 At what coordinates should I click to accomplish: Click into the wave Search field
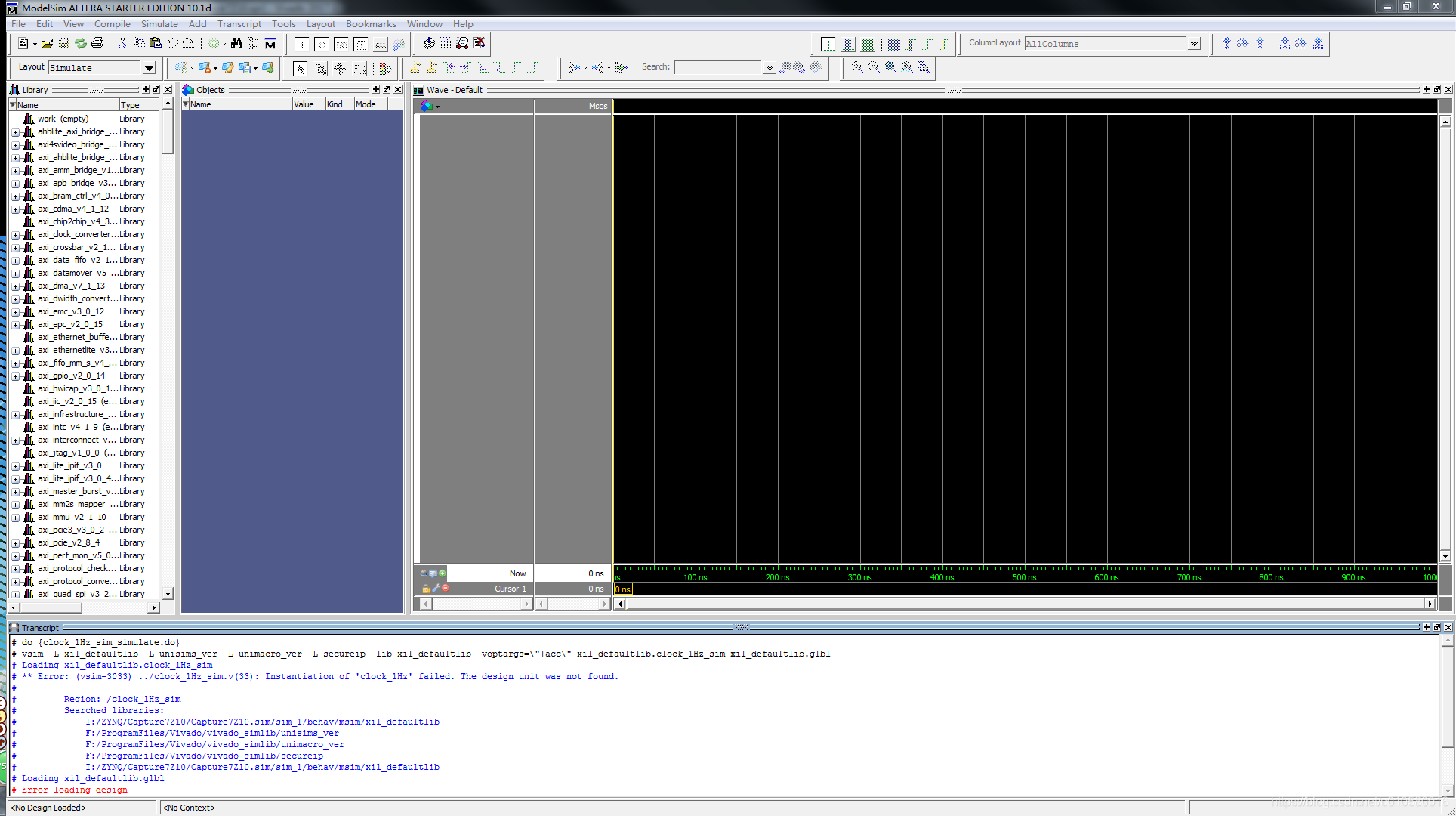(x=717, y=67)
